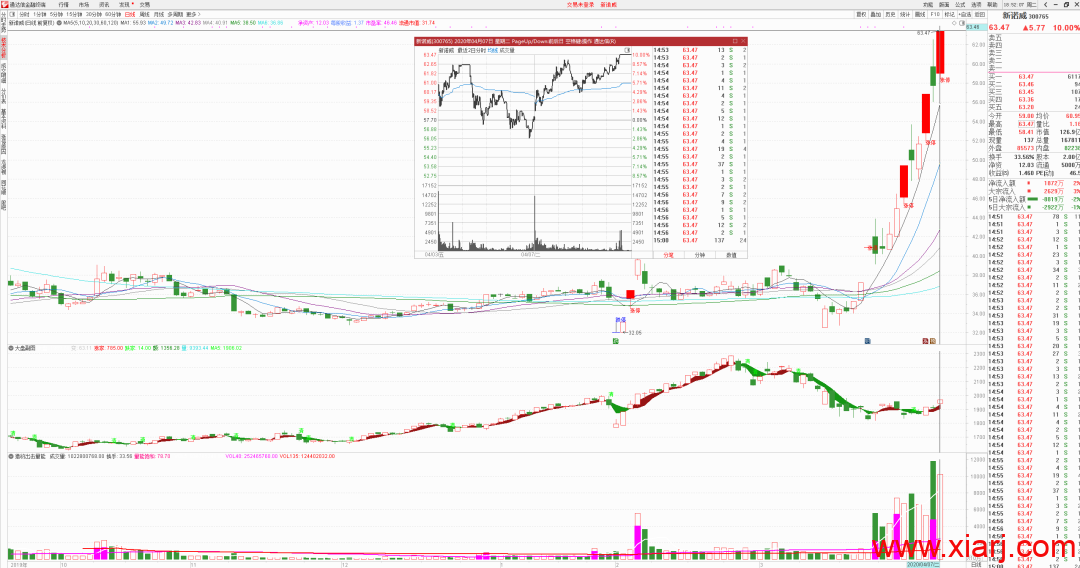Image resolution: width=1080 pixels, height=568 pixels.
Task: Click the 63.47 latest price value
Action: [x=999, y=28]
